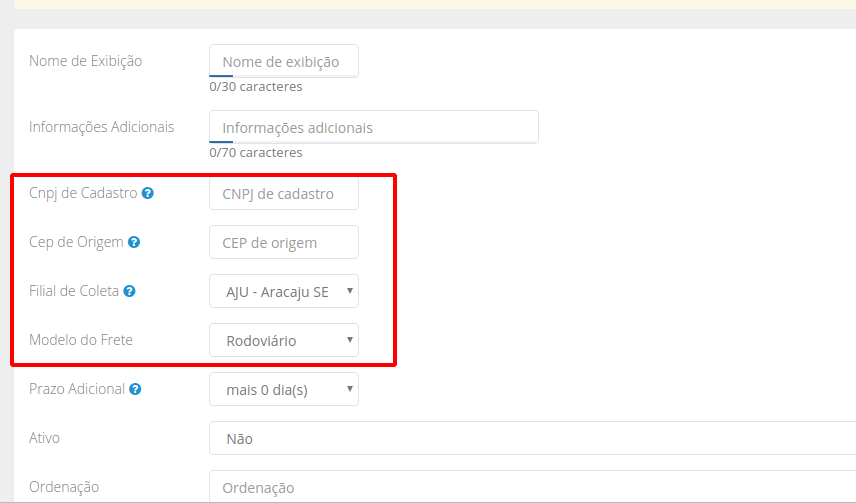The height and width of the screenshot is (503, 856).
Task: Click the Ordenação field label
Action: [x=64, y=486]
